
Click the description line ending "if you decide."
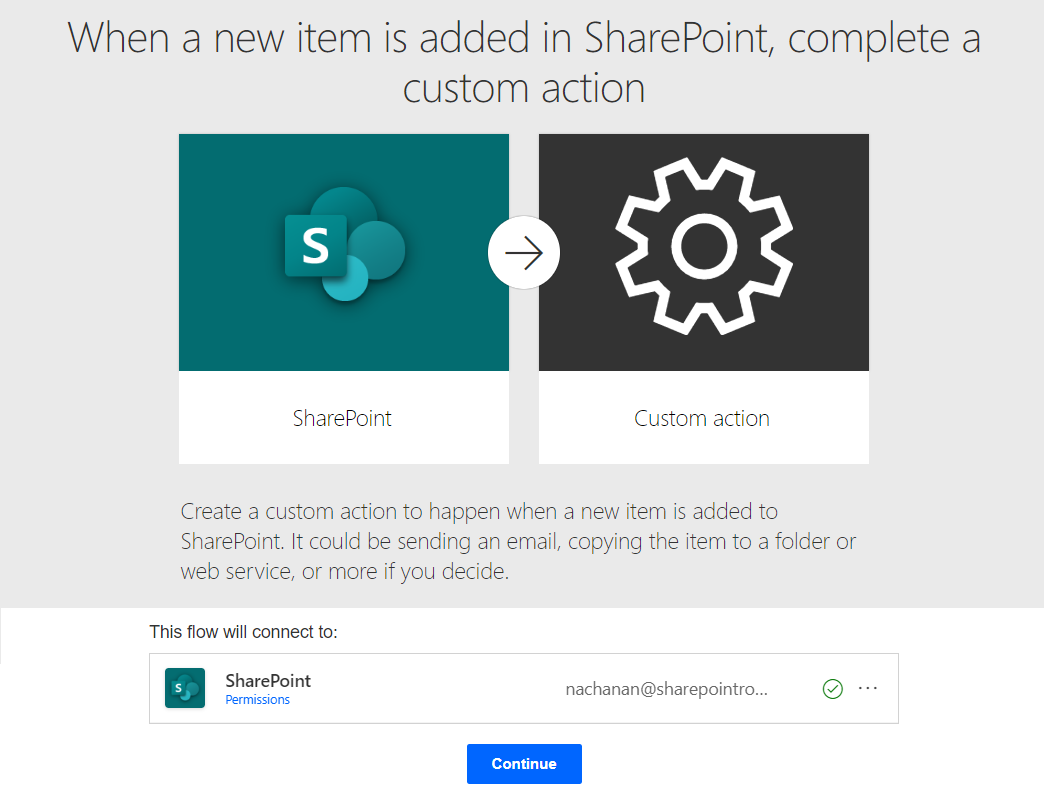click(x=345, y=572)
